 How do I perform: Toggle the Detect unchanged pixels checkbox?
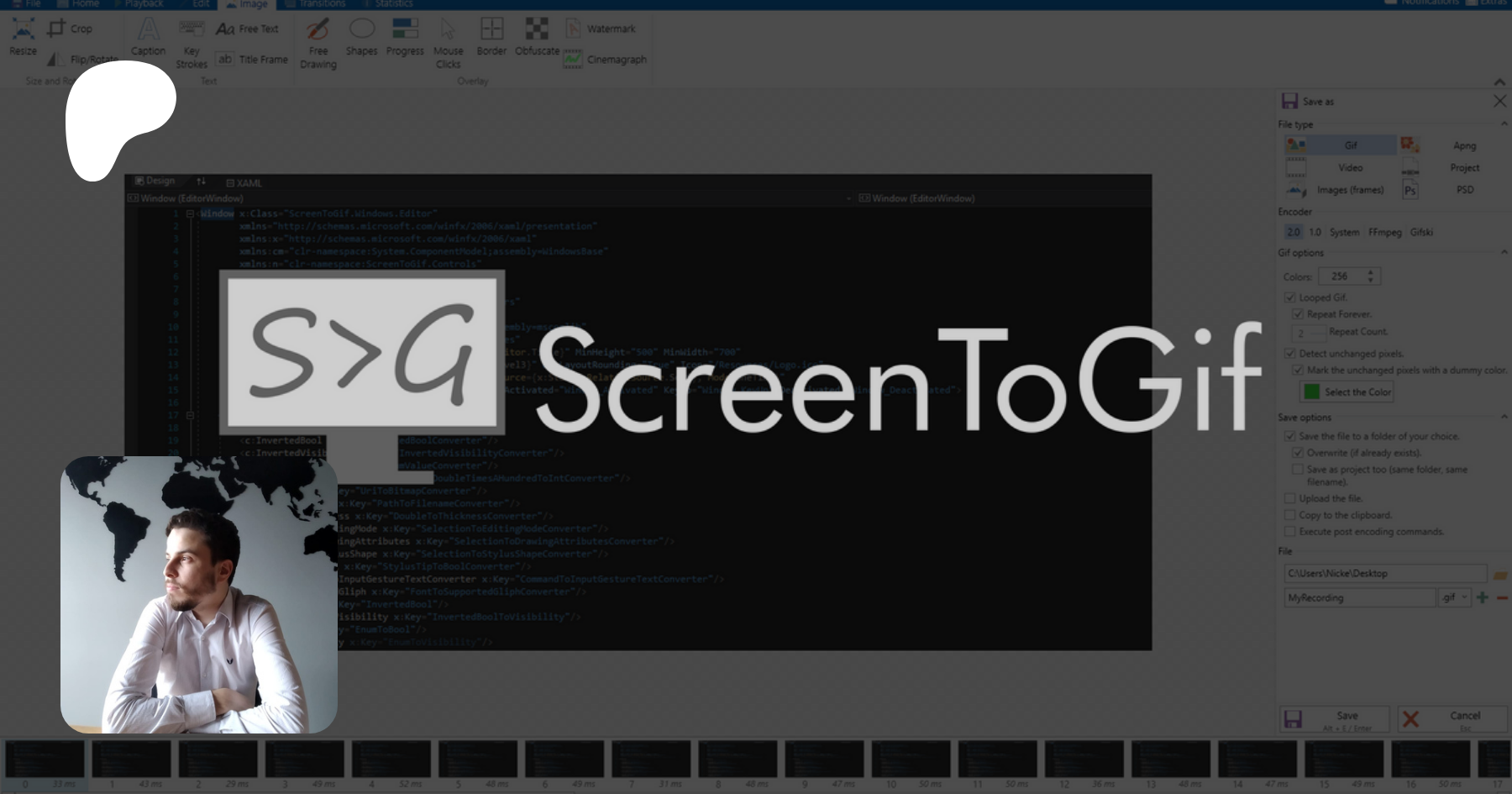point(1289,354)
